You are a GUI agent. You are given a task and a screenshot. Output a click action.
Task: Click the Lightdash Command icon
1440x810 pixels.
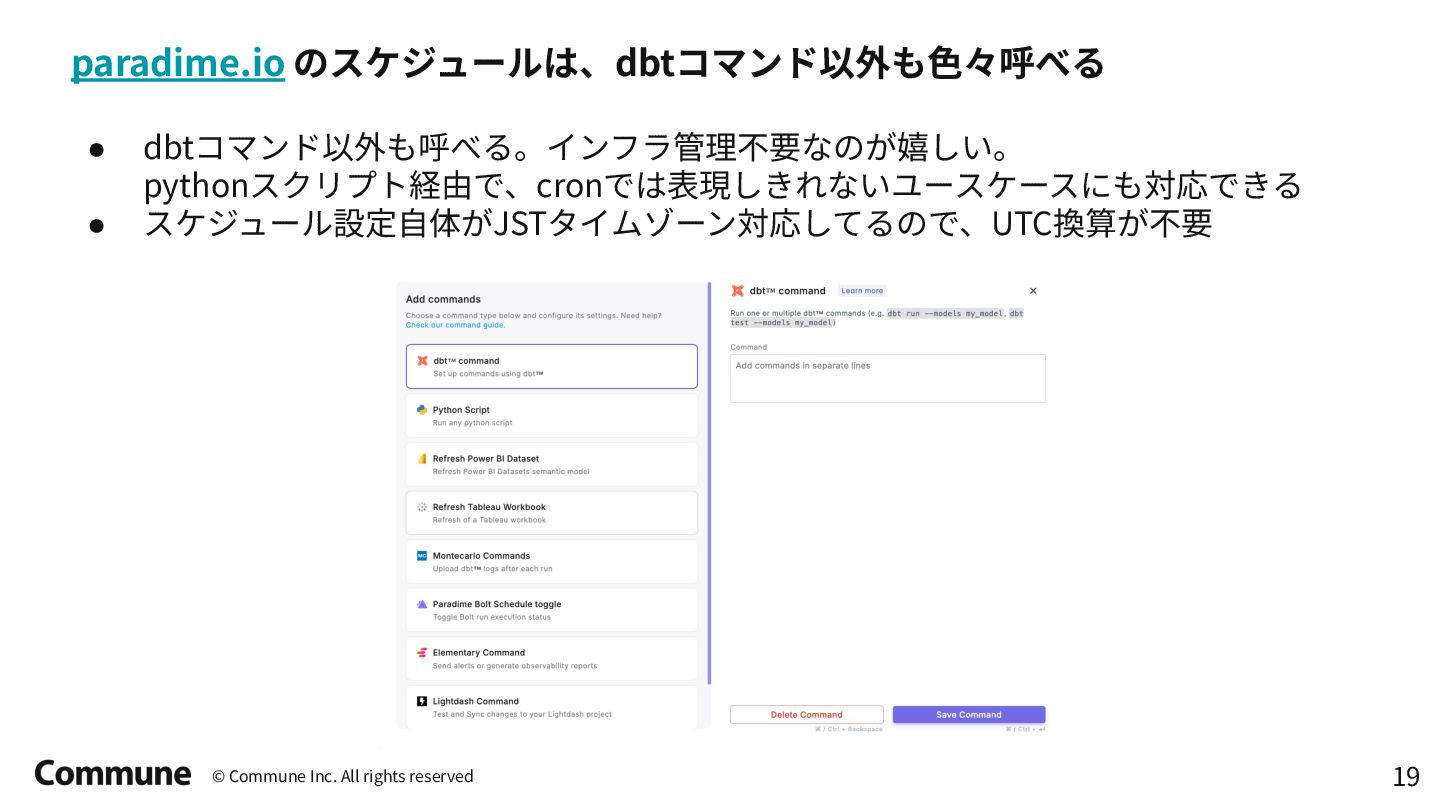click(x=422, y=701)
